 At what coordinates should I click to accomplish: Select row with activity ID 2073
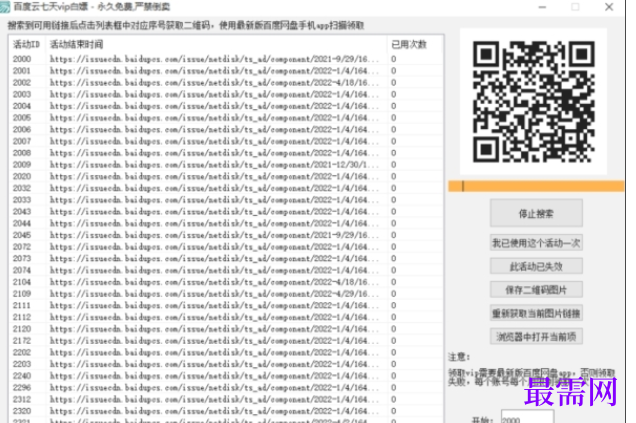pos(226,259)
